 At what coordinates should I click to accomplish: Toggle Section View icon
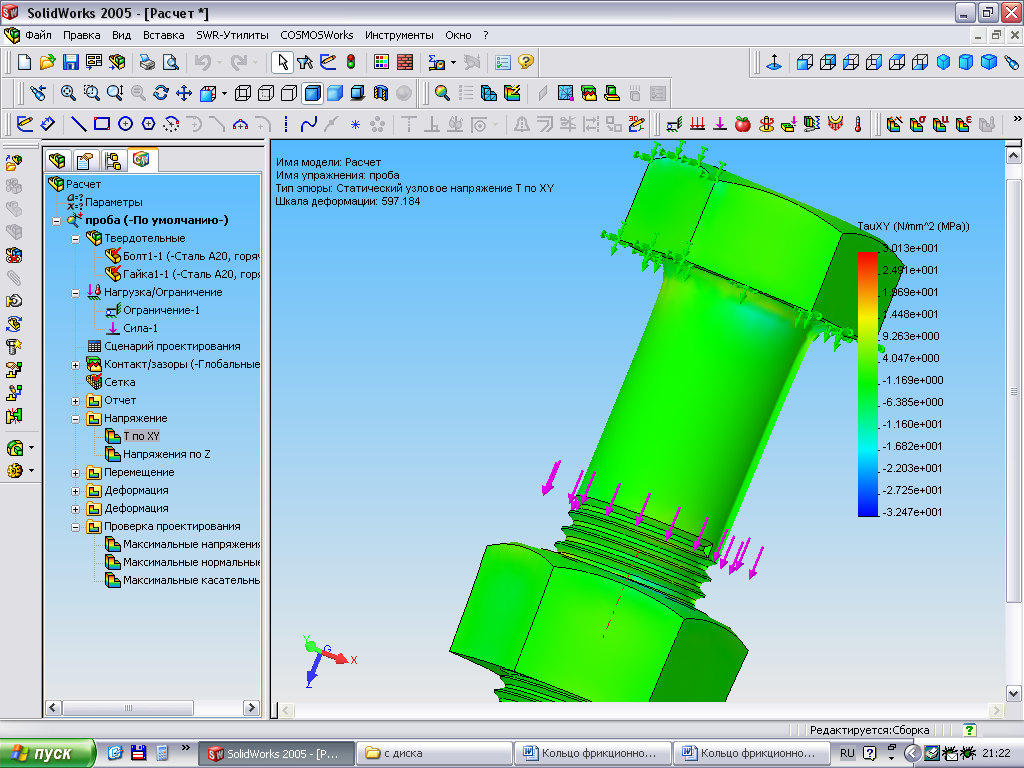(381, 93)
